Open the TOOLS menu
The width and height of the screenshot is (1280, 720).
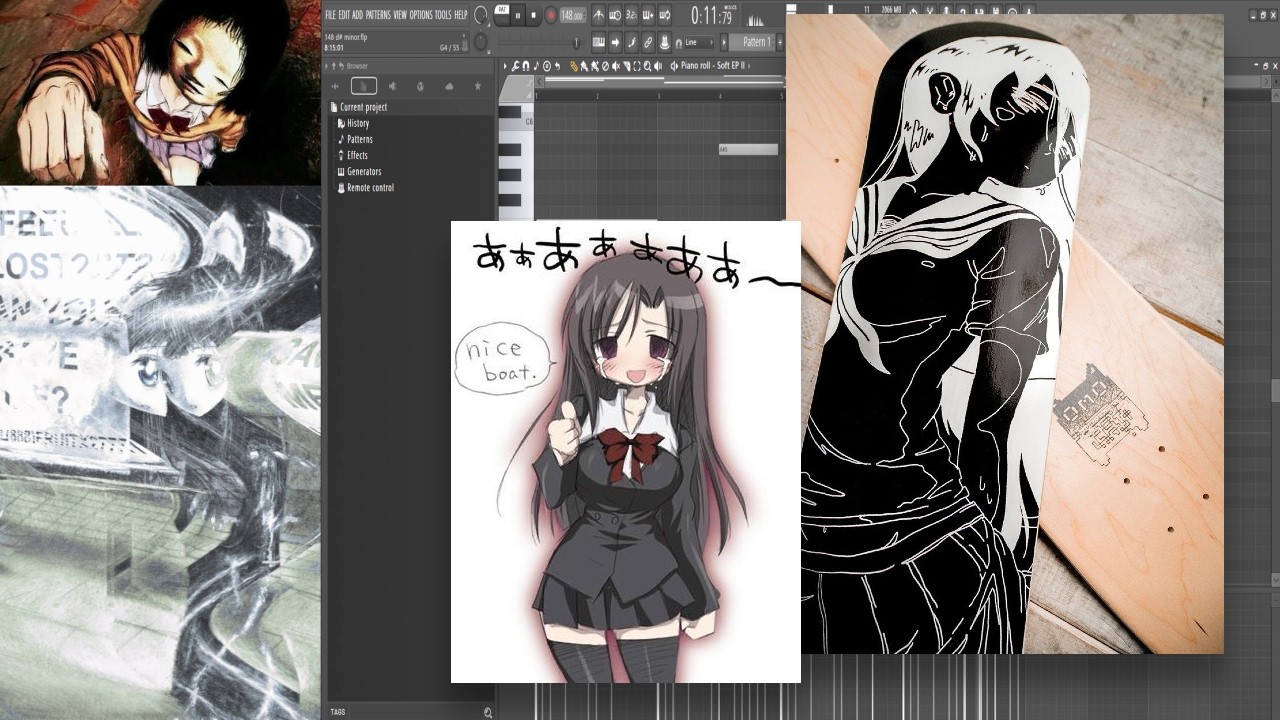pyautogui.click(x=443, y=15)
